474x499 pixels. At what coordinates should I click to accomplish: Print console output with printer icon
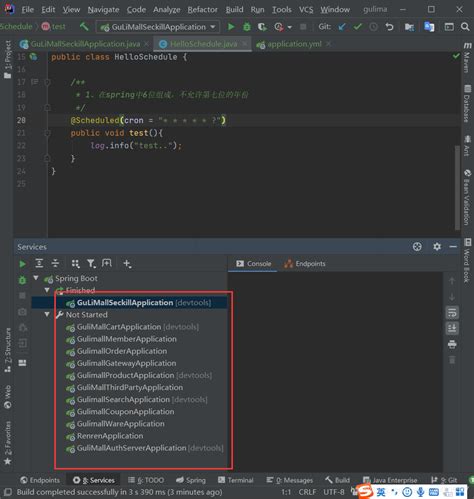pos(452,344)
